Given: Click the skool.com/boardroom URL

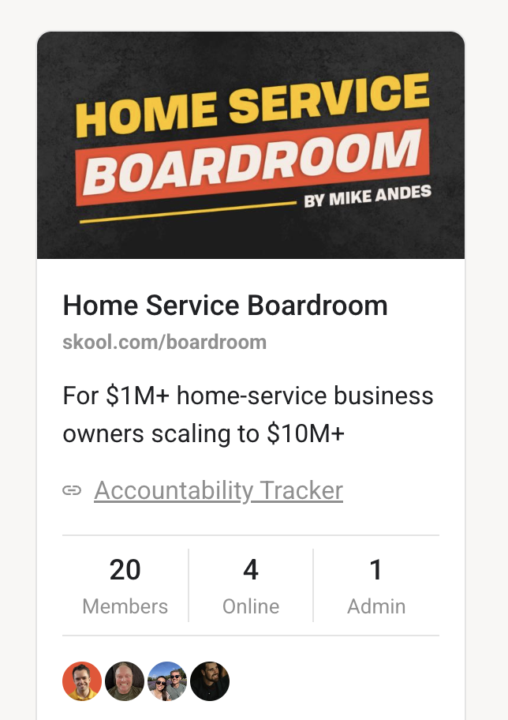Looking at the screenshot, I should pyautogui.click(x=164, y=342).
